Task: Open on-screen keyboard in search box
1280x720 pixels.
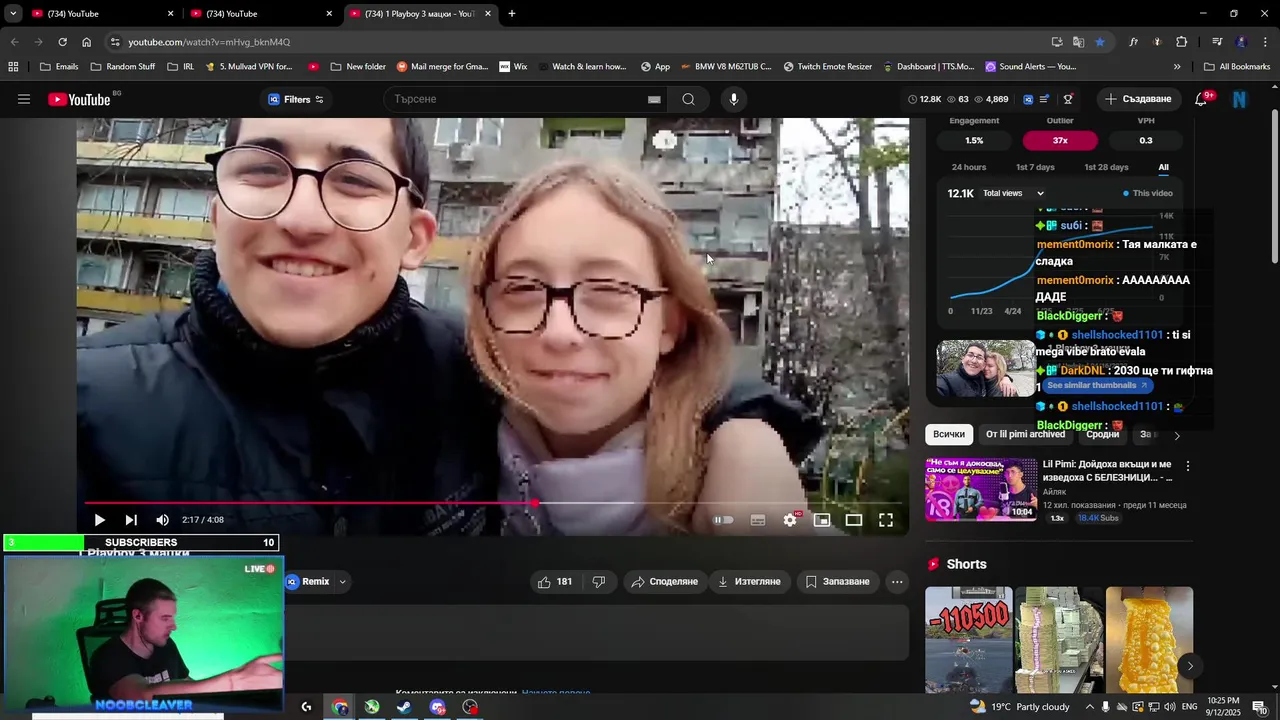Action: pyautogui.click(x=654, y=99)
